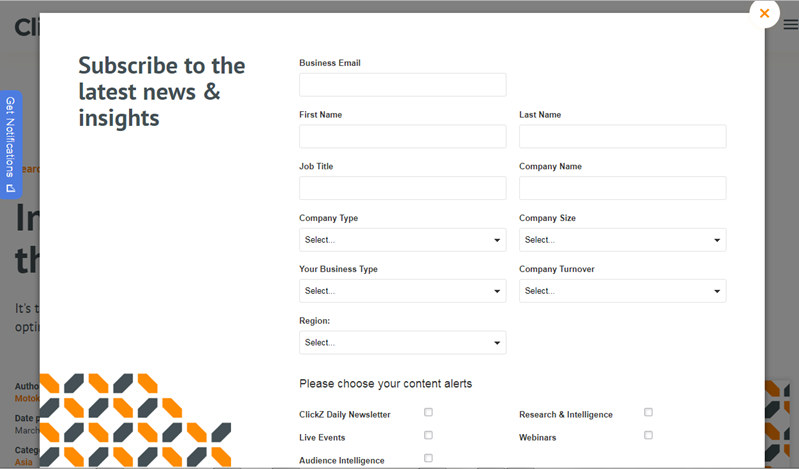Click the Business Email input field
The height and width of the screenshot is (469, 799).
pyautogui.click(x=402, y=85)
